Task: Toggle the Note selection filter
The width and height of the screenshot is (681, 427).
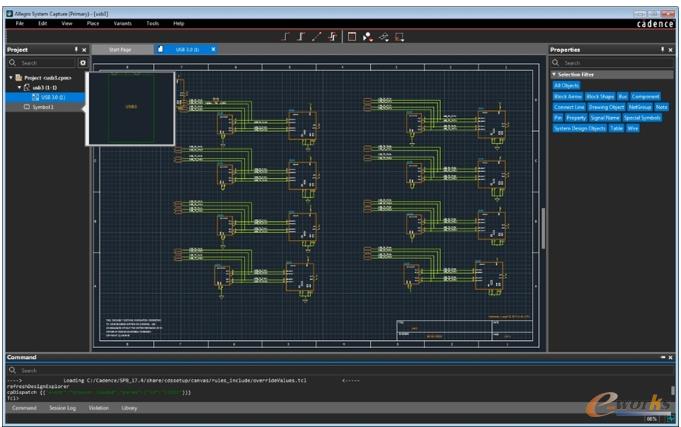Action: point(661,107)
